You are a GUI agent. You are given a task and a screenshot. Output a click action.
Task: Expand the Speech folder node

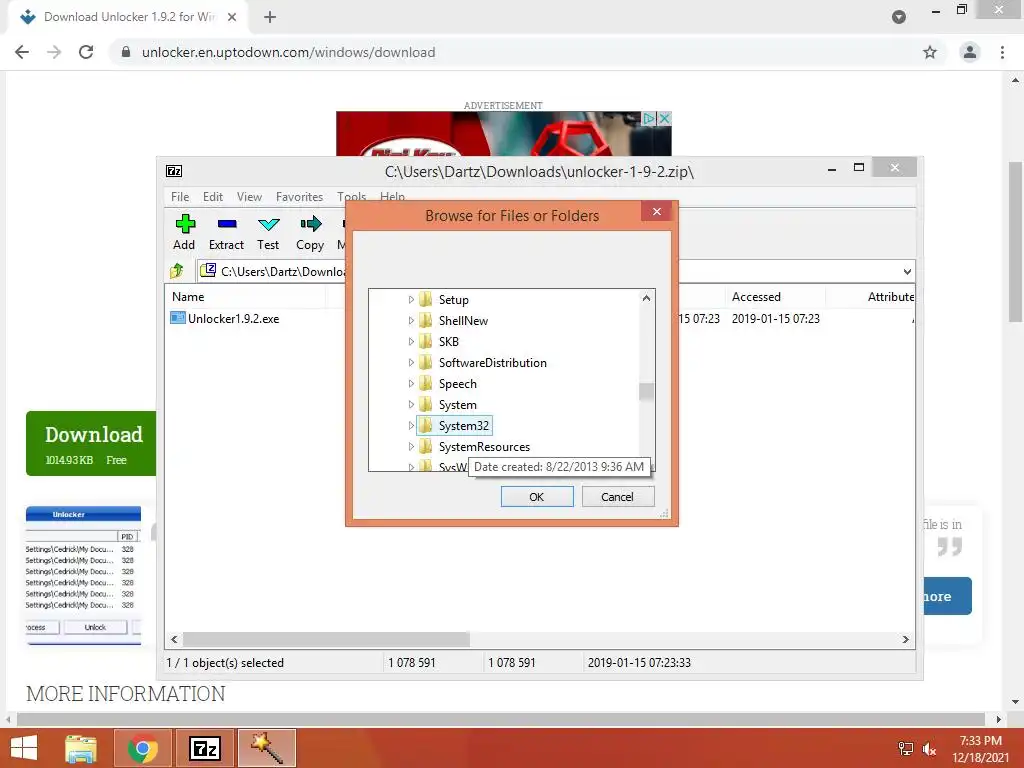coord(411,383)
